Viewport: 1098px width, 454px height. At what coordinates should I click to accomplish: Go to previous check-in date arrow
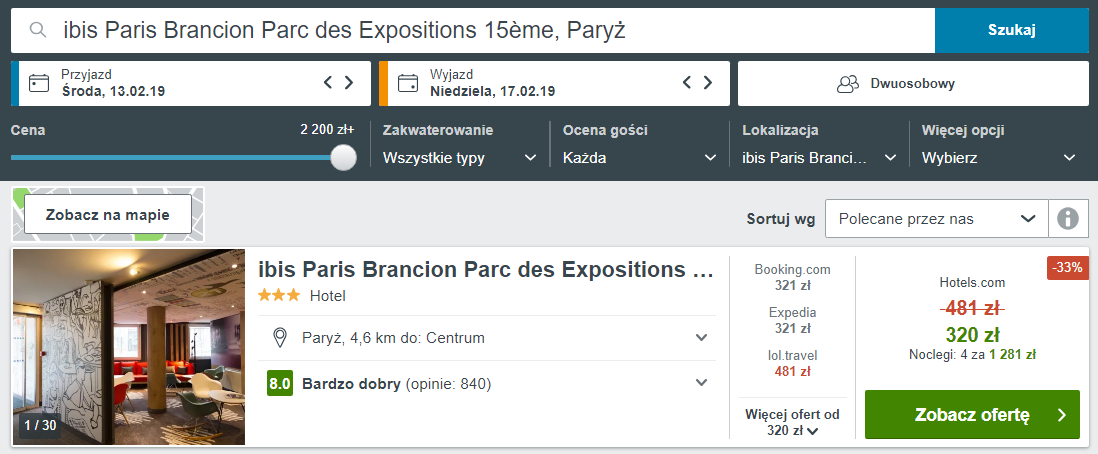coord(328,83)
